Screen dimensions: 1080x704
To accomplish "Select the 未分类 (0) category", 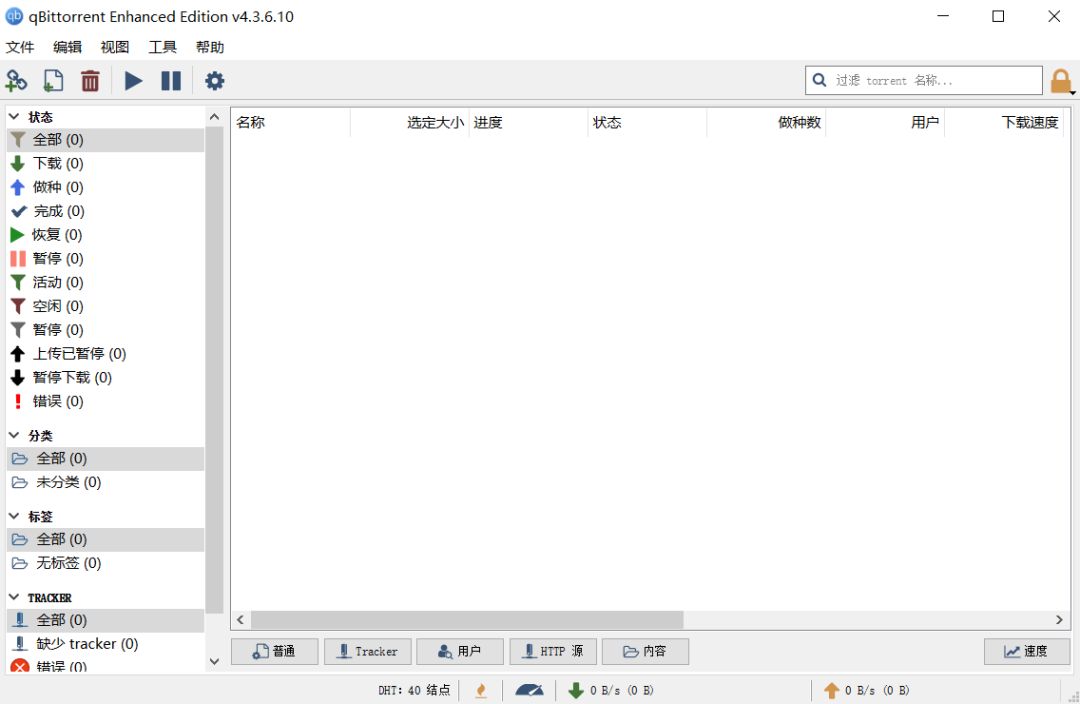I will tap(105, 482).
